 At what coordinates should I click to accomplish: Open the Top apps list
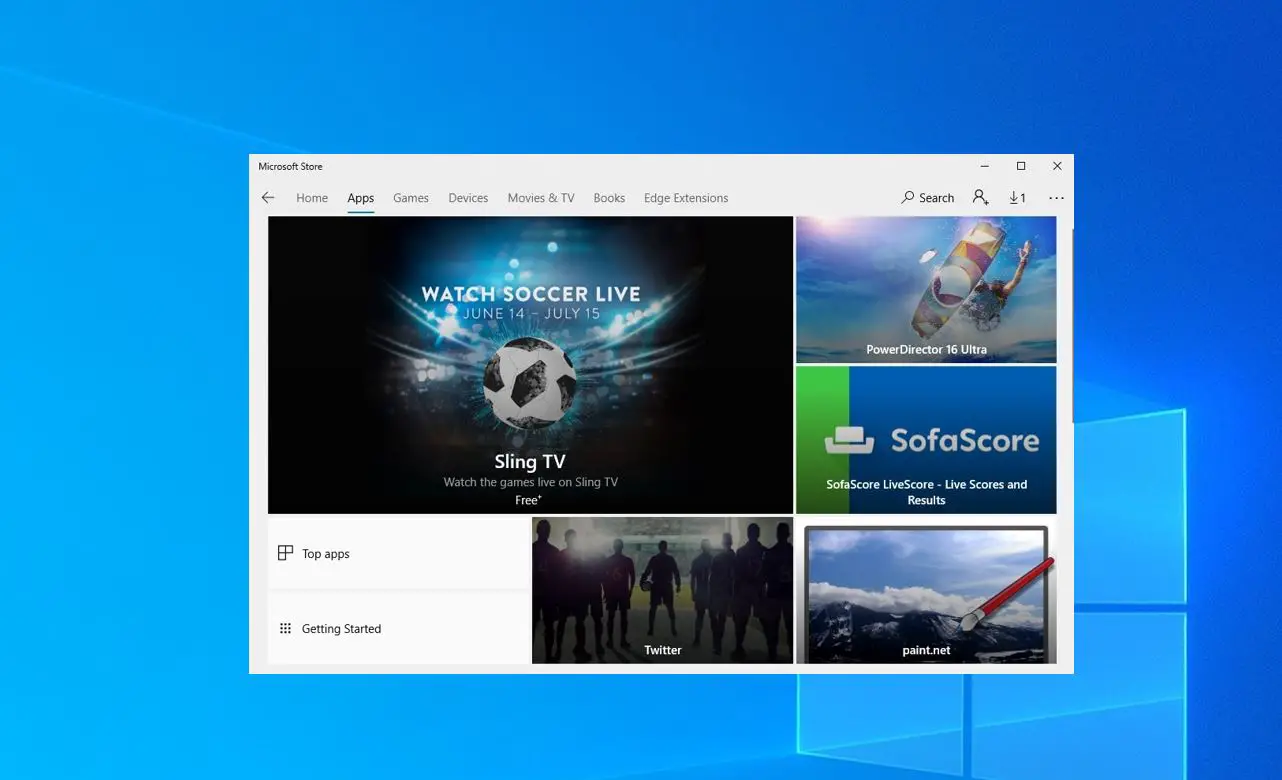[398, 553]
